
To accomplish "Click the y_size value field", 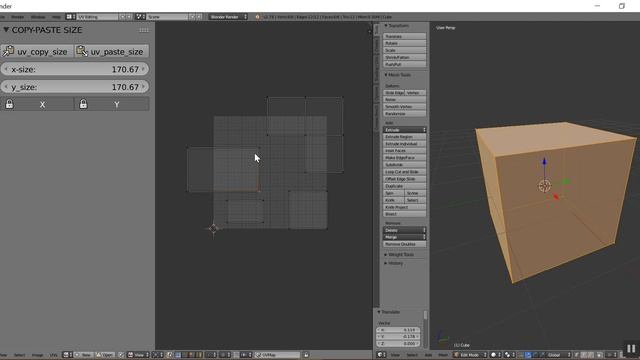I will click(x=75, y=87).
